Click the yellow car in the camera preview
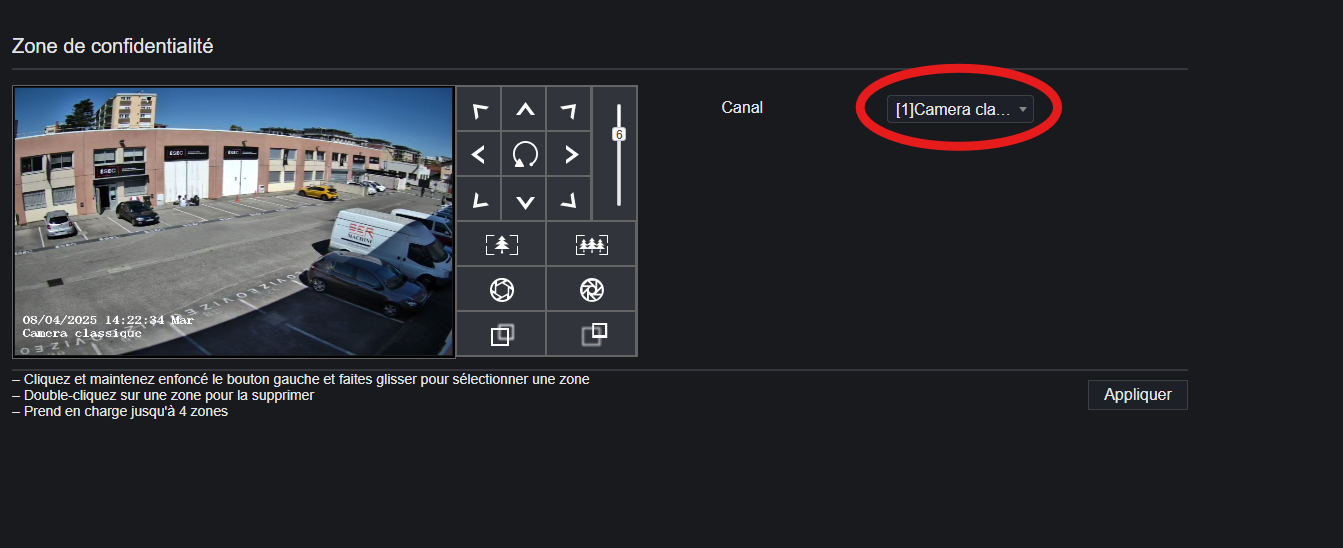The height and width of the screenshot is (548, 1343). pyautogui.click(x=319, y=191)
